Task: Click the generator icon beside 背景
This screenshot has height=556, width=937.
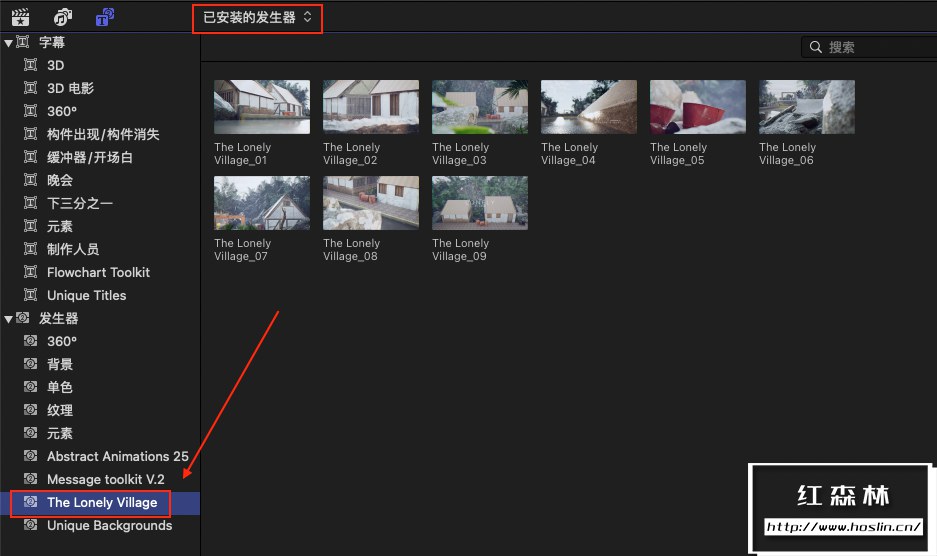Action: [x=30, y=363]
